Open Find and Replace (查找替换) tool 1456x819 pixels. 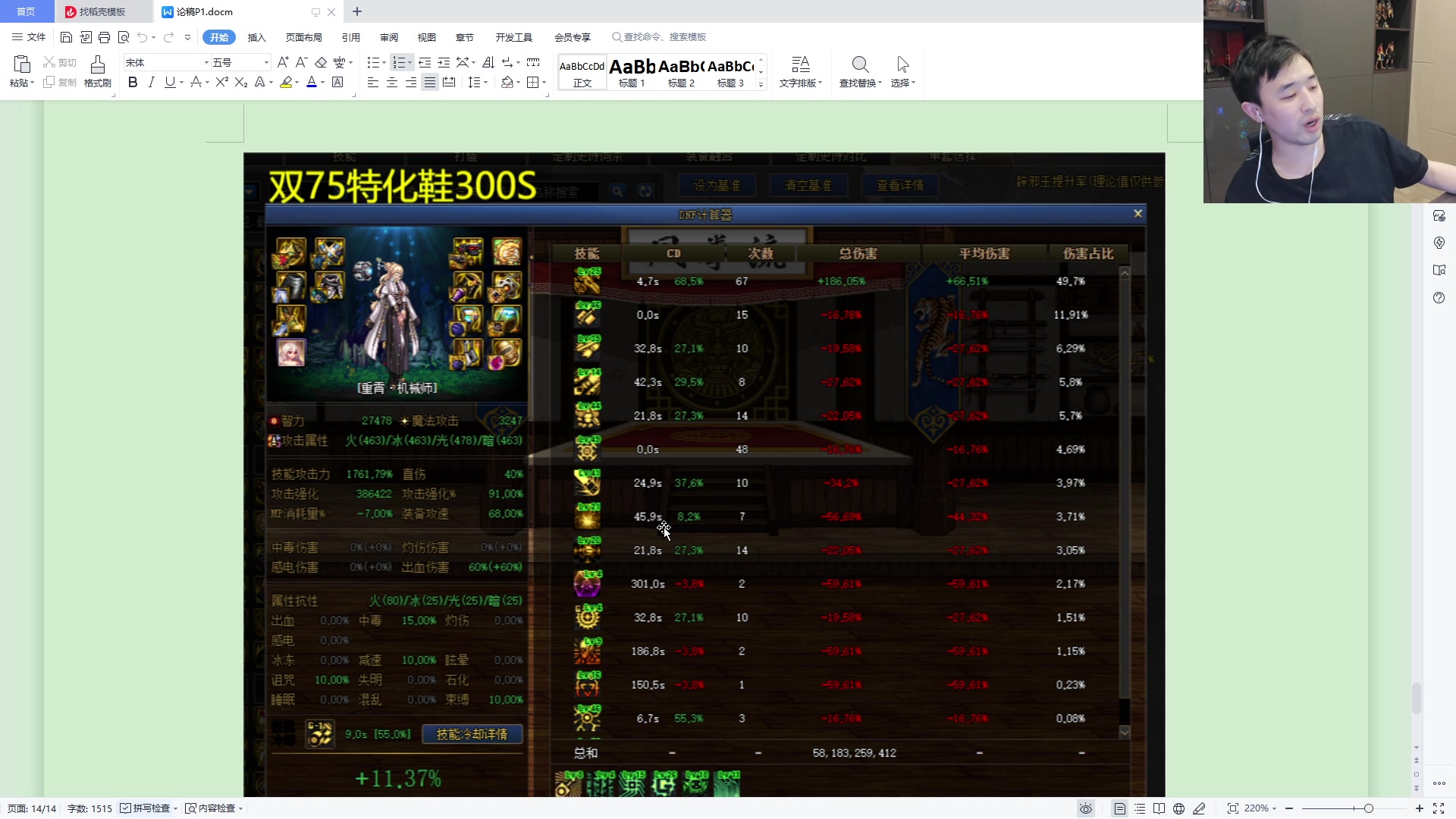pos(860,71)
